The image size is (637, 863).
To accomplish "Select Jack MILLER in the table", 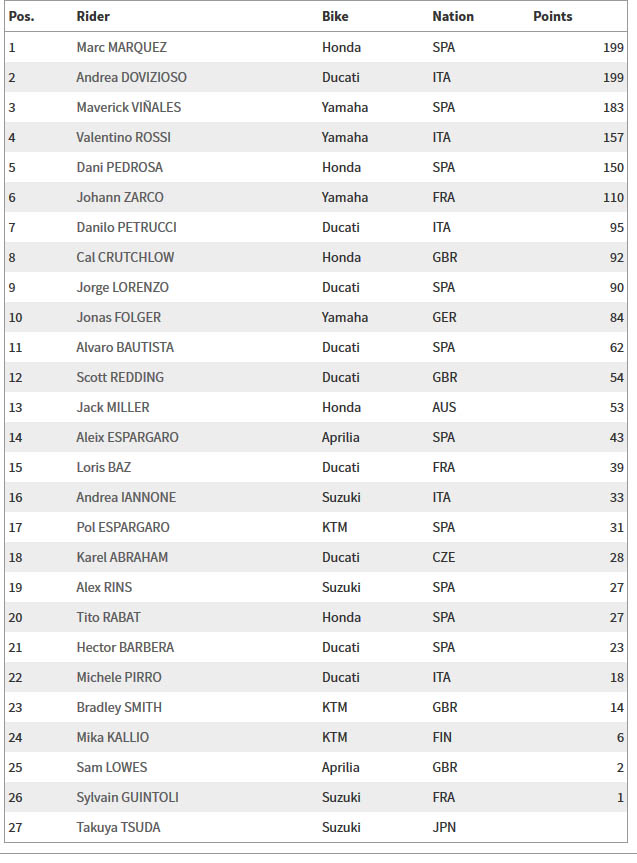I will tap(113, 407).
